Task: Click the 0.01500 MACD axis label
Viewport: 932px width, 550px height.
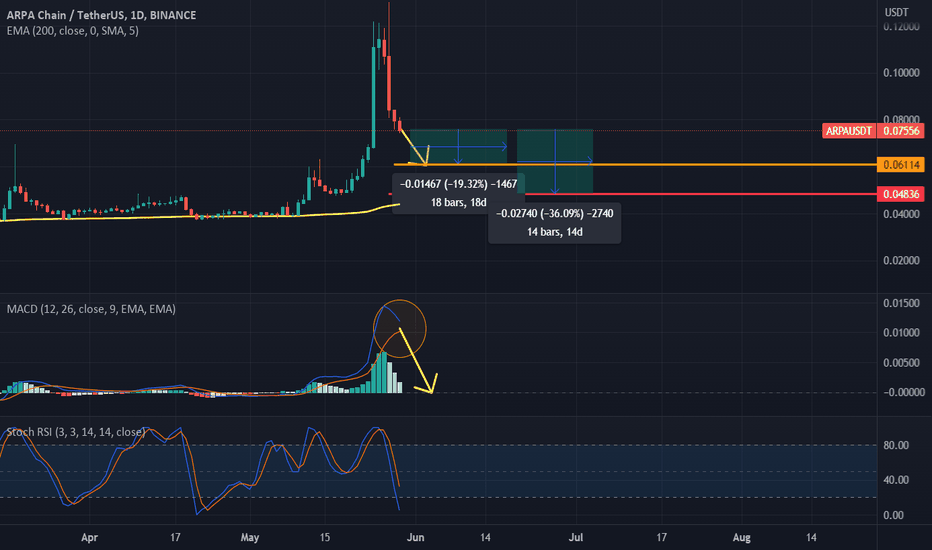Action: (x=901, y=303)
